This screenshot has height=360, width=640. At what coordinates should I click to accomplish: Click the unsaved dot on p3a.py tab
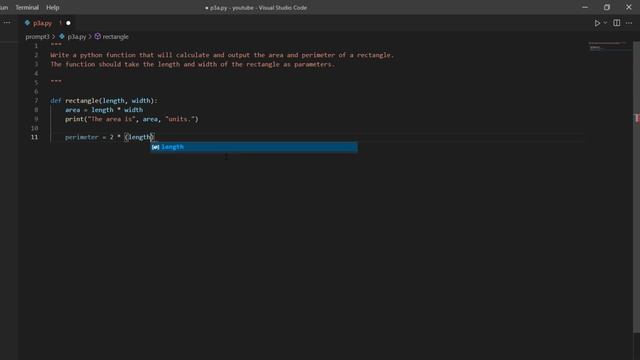tap(68, 23)
